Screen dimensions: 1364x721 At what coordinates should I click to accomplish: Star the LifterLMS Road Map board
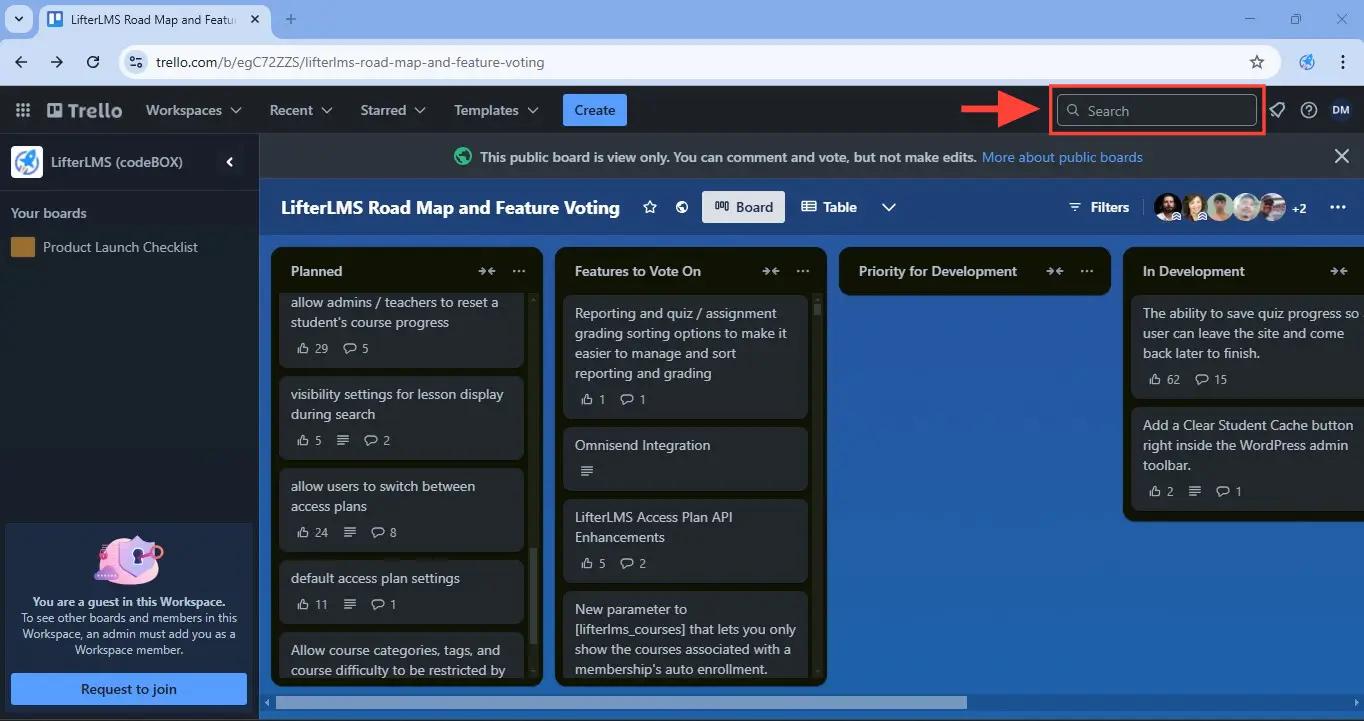[x=650, y=207]
